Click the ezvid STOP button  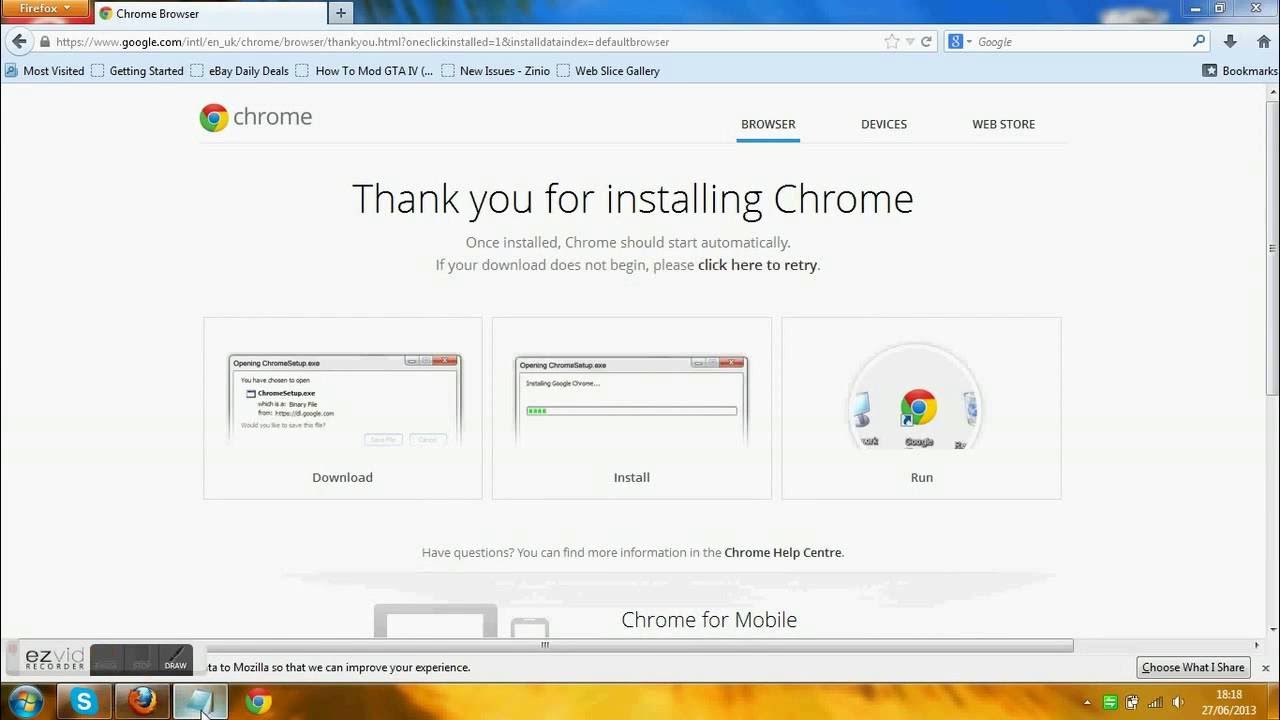click(141, 660)
